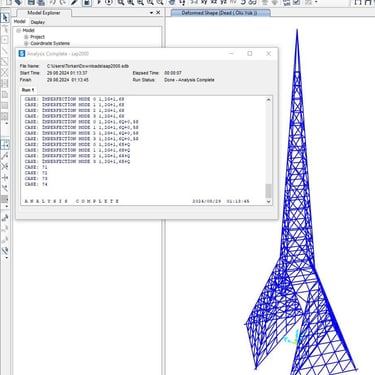Switch to the Display tab in explorer

38,22
